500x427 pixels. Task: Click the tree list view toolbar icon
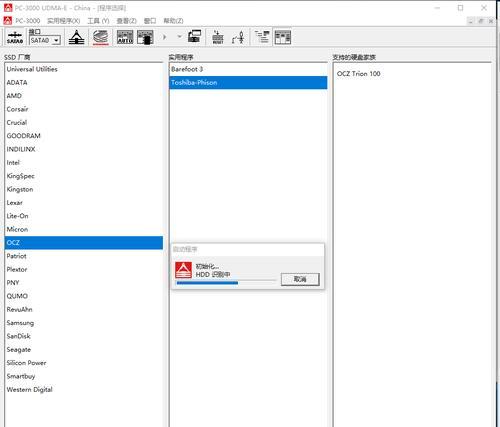point(262,37)
